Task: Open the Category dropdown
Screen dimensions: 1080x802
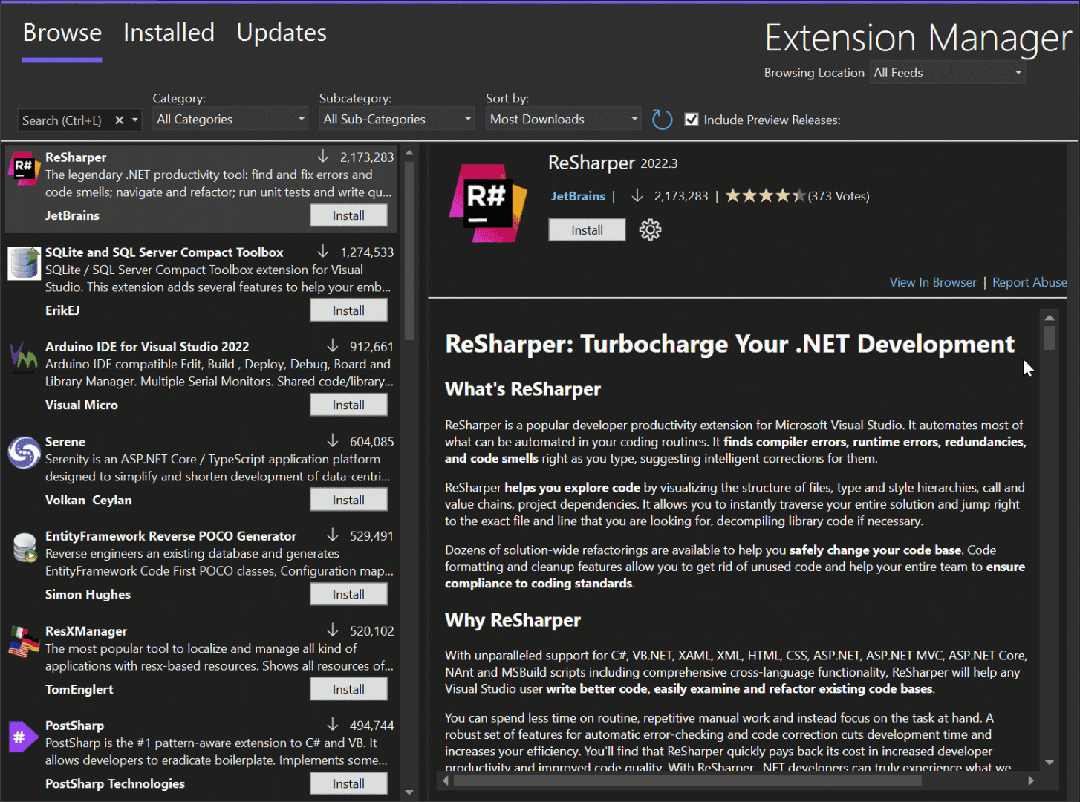Action: click(230, 119)
